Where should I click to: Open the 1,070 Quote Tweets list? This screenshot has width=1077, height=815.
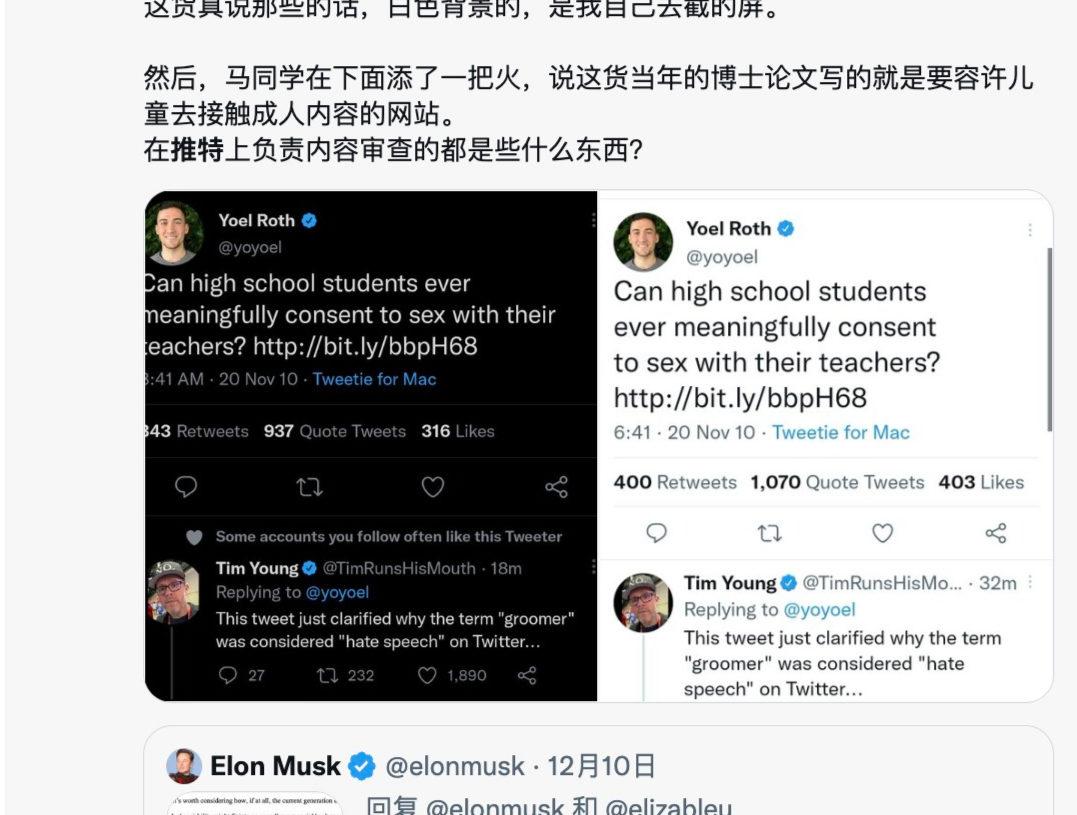837,482
